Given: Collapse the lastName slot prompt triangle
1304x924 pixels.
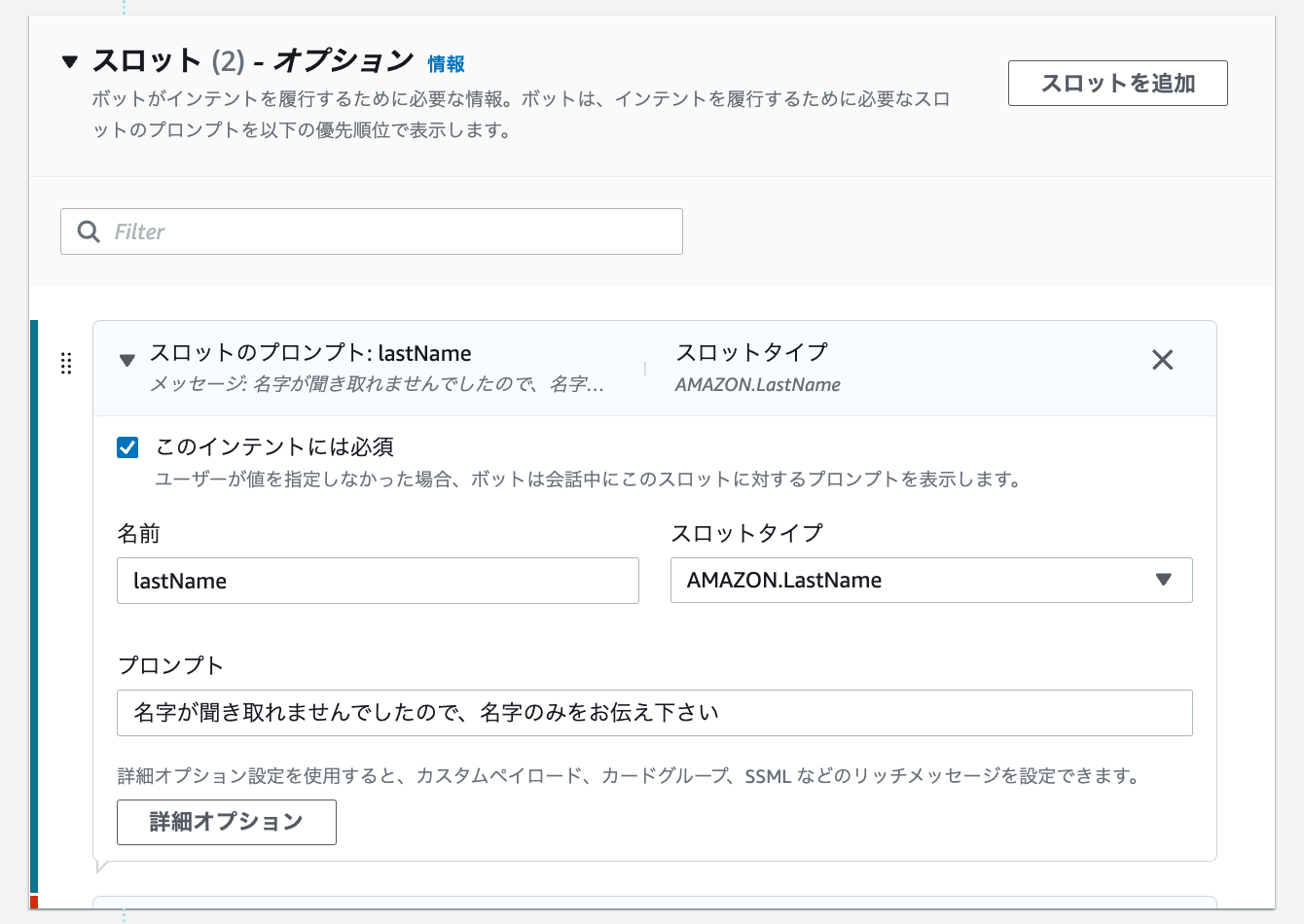Looking at the screenshot, I should point(127,361).
